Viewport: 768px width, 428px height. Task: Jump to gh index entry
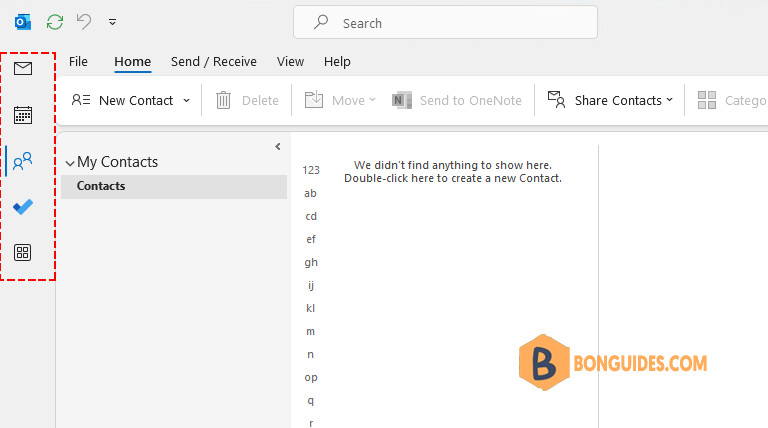(x=311, y=263)
